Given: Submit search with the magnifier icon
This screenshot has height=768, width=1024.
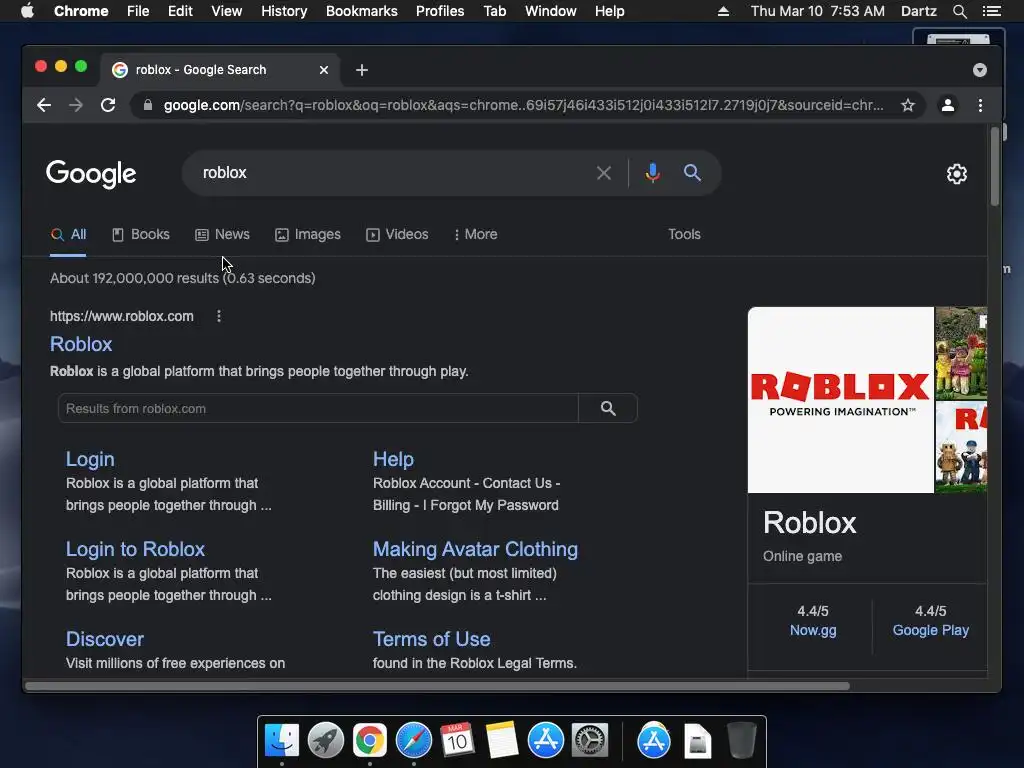Looking at the screenshot, I should (x=692, y=173).
